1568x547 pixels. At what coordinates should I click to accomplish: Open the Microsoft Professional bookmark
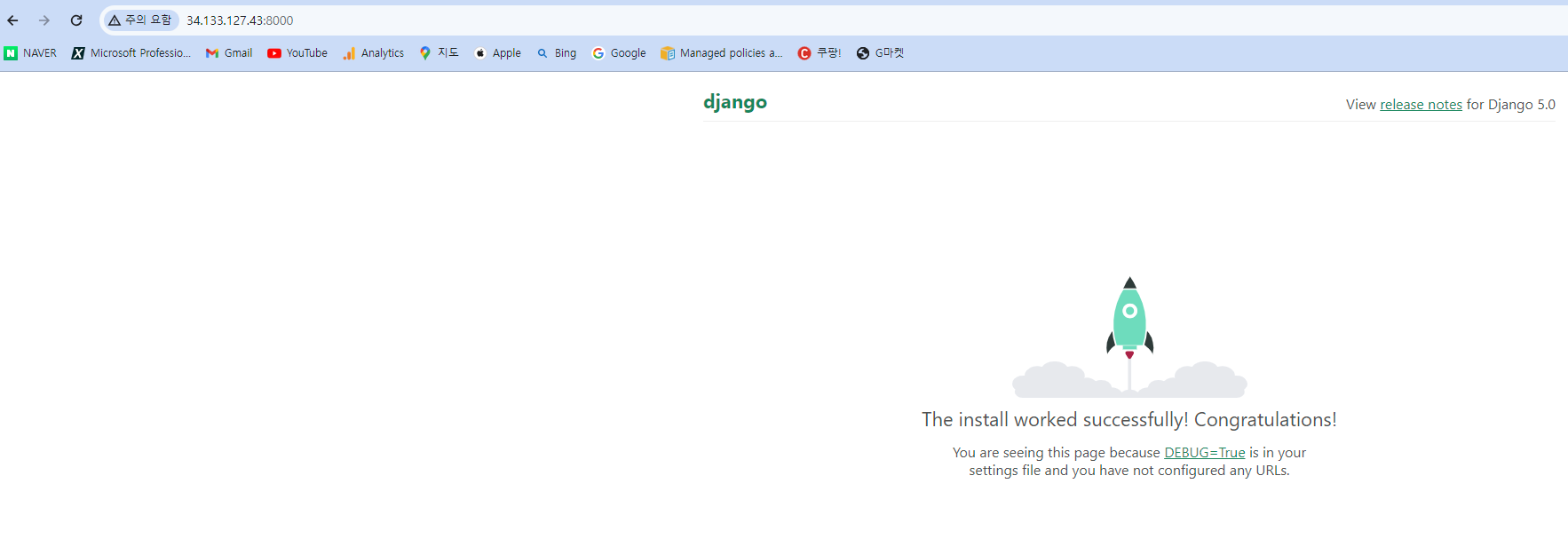(x=131, y=53)
